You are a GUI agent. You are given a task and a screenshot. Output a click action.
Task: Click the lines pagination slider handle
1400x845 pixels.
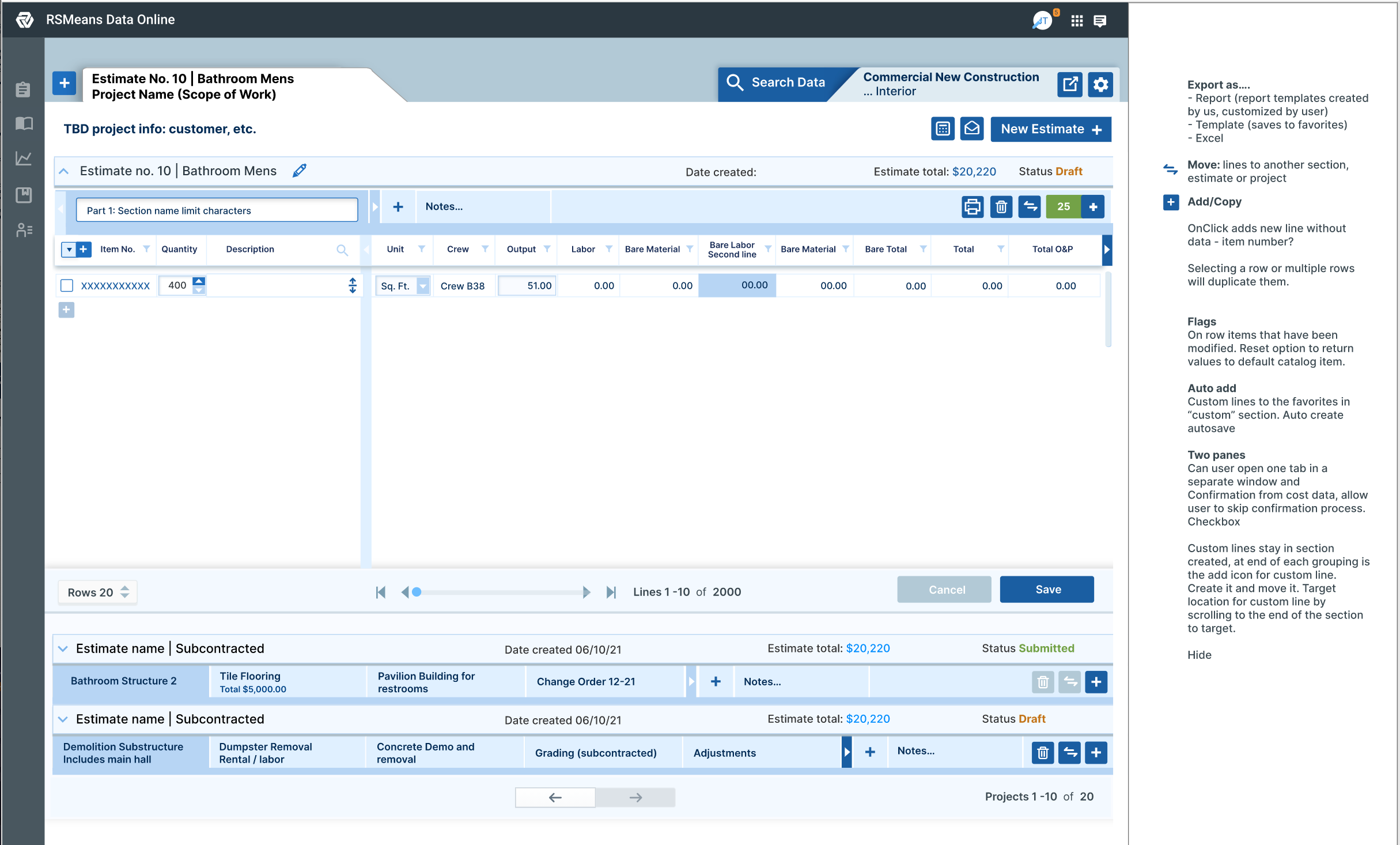point(417,592)
